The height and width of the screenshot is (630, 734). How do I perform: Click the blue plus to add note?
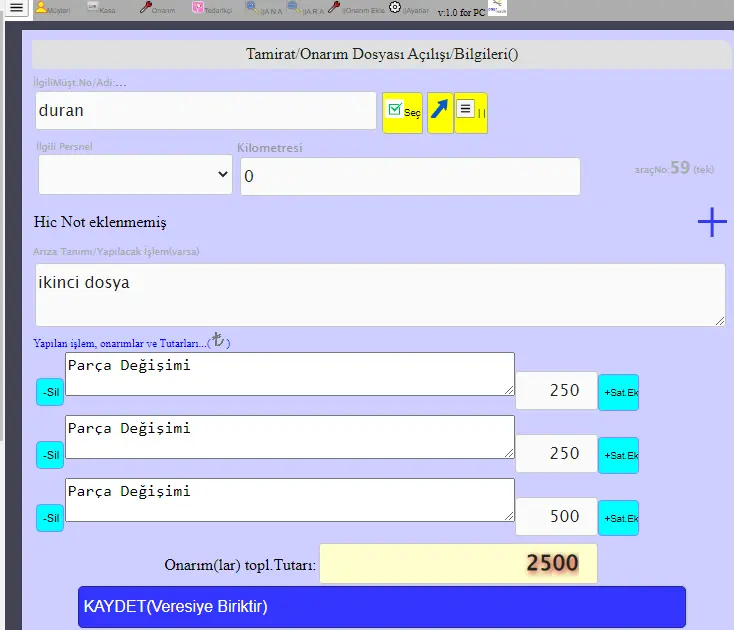[x=711, y=222]
